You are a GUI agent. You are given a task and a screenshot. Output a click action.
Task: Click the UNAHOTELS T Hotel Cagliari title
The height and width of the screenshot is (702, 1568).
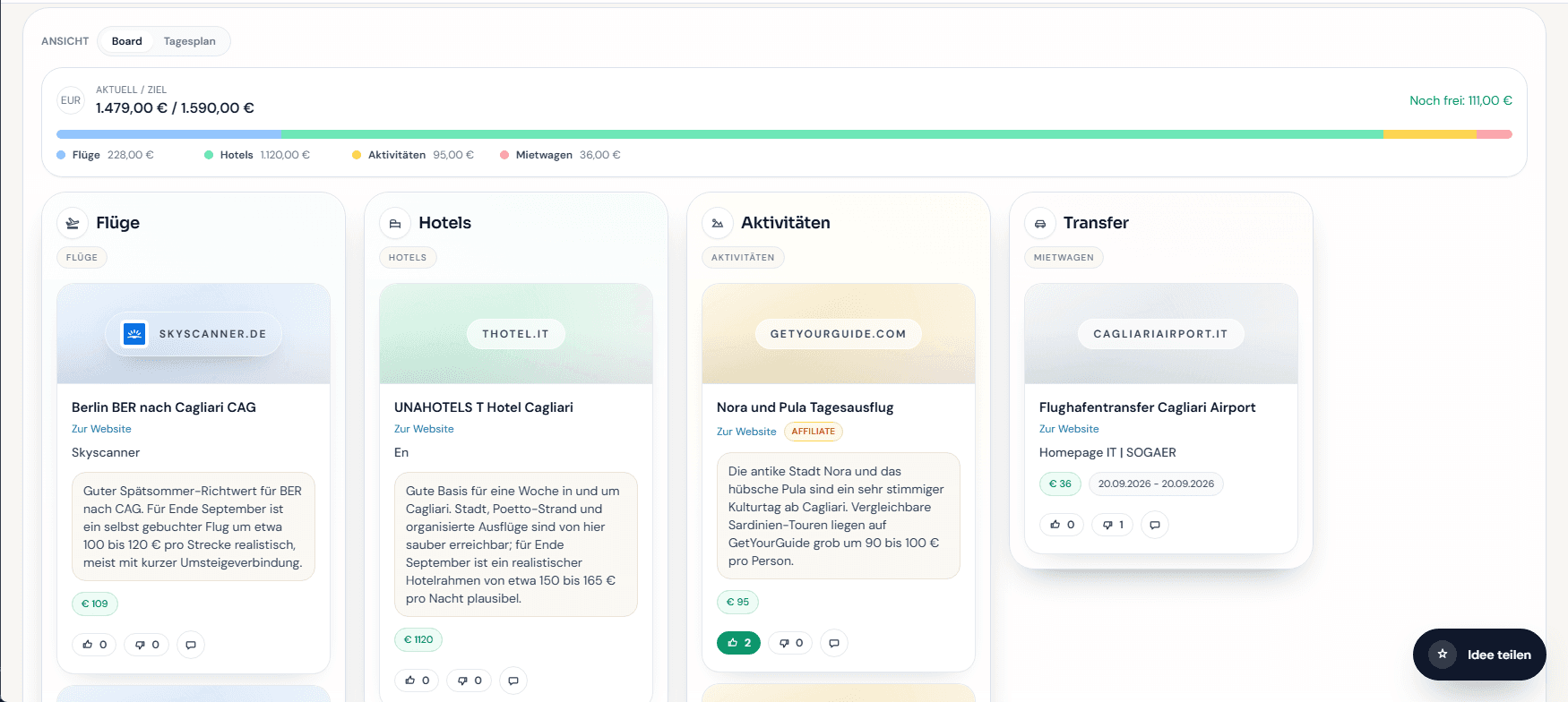tap(484, 407)
